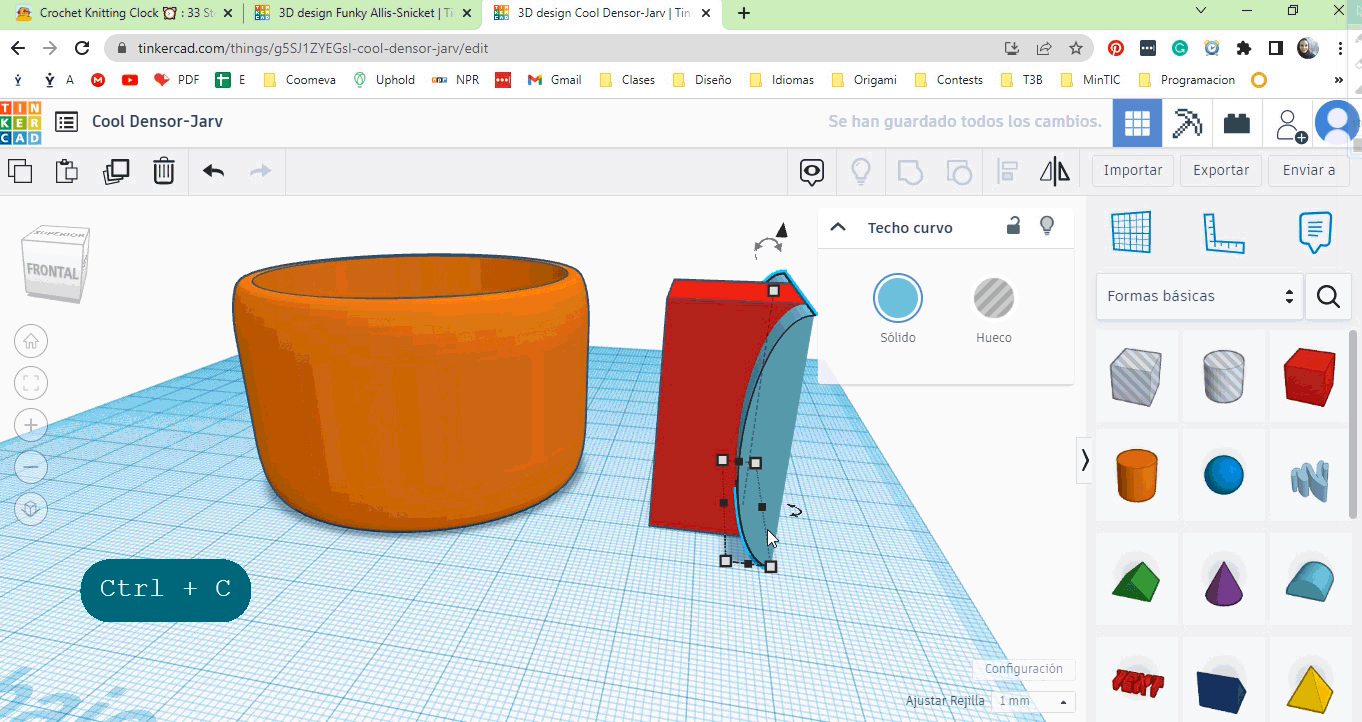Switch to the Funky Allis-Snicket browser tab
The height and width of the screenshot is (722, 1362).
tap(360, 14)
